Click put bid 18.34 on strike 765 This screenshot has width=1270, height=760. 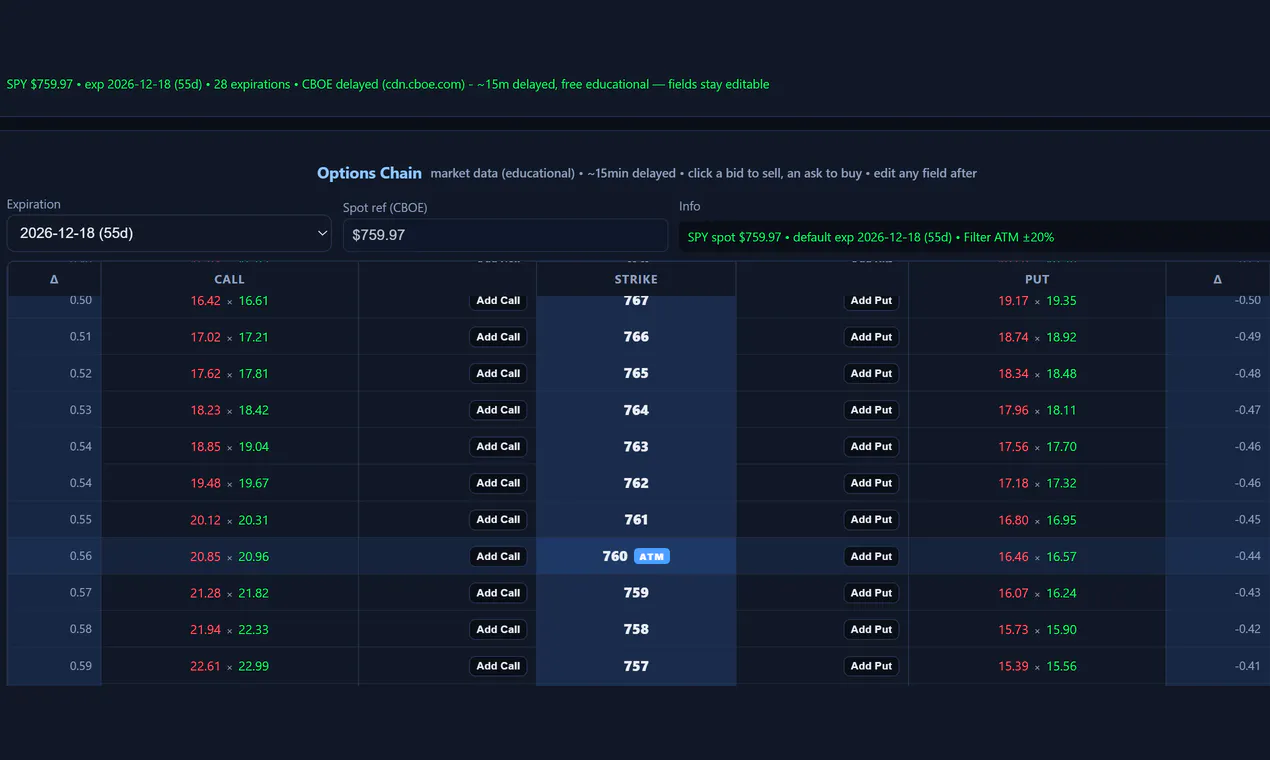click(x=1013, y=373)
